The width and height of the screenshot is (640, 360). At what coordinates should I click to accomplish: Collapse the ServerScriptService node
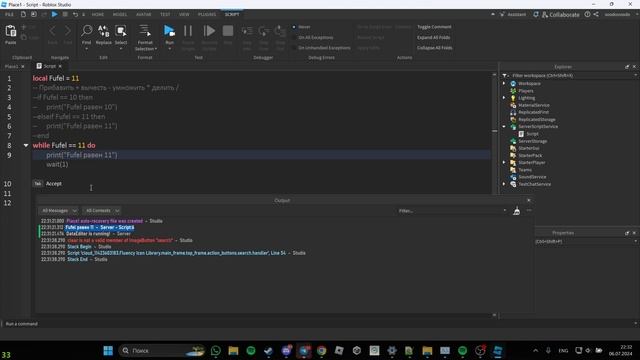tap(504, 127)
